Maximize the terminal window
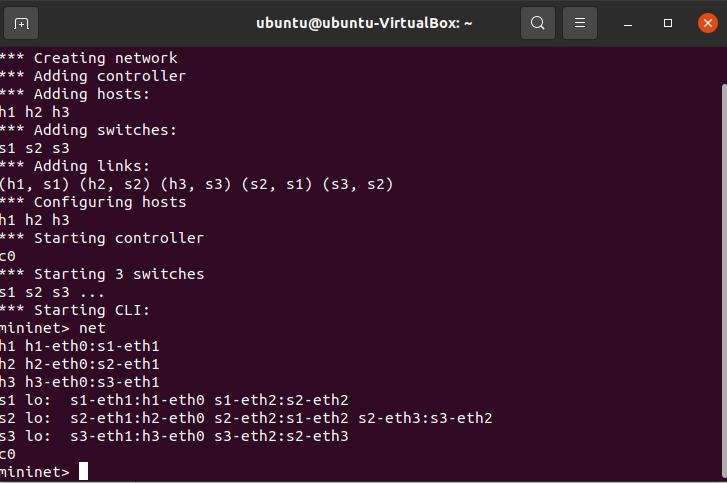Viewport: 727px width, 483px height. pyautogui.click(x=668, y=23)
